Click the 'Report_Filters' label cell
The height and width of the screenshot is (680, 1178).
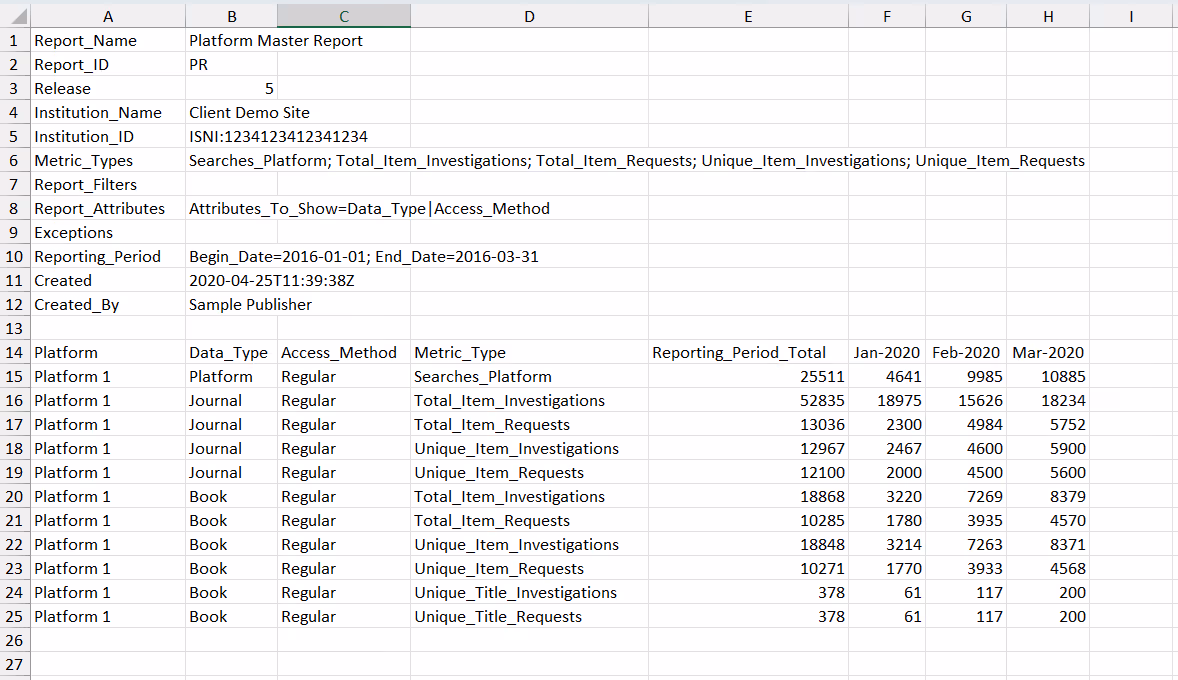pos(107,185)
